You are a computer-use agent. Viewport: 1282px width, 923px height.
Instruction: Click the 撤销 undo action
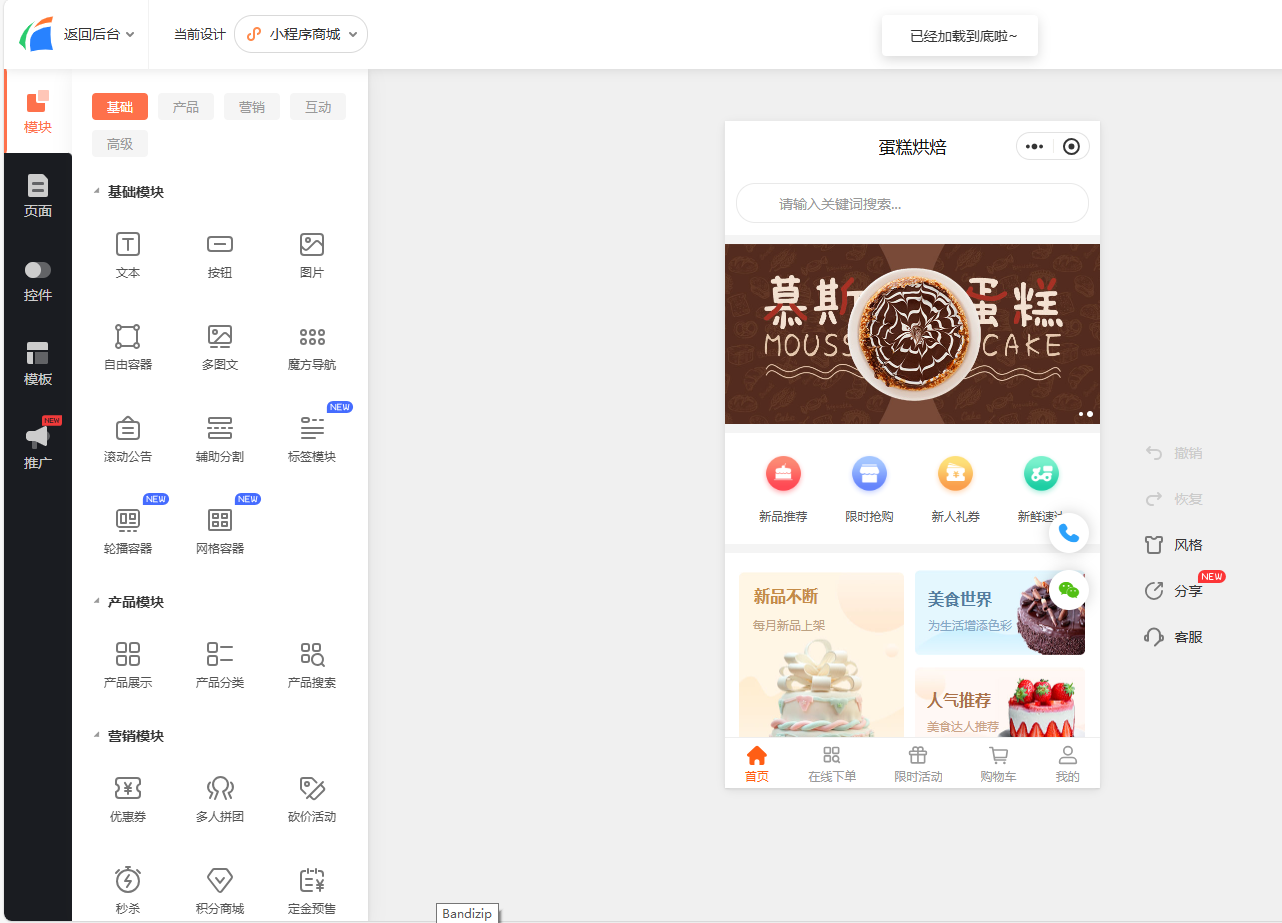pyautogui.click(x=1174, y=453)
